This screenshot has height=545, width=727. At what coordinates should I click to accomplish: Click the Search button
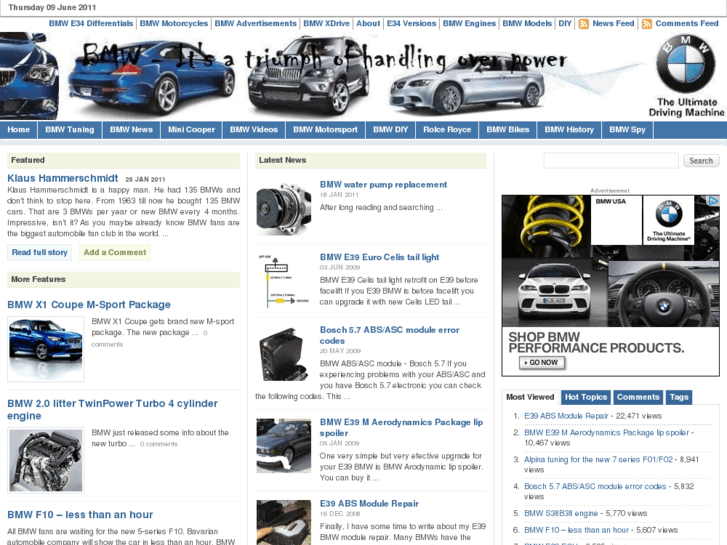click(x=701, y=160)
